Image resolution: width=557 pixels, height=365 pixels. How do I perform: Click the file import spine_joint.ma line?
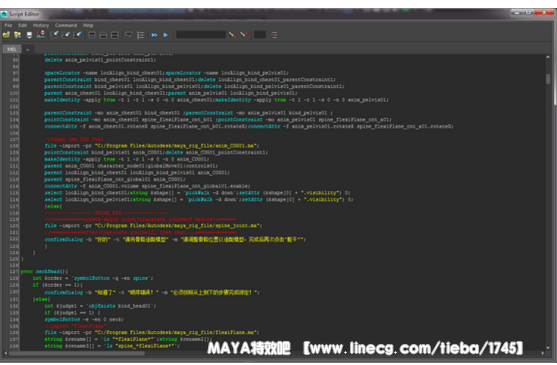153,225
